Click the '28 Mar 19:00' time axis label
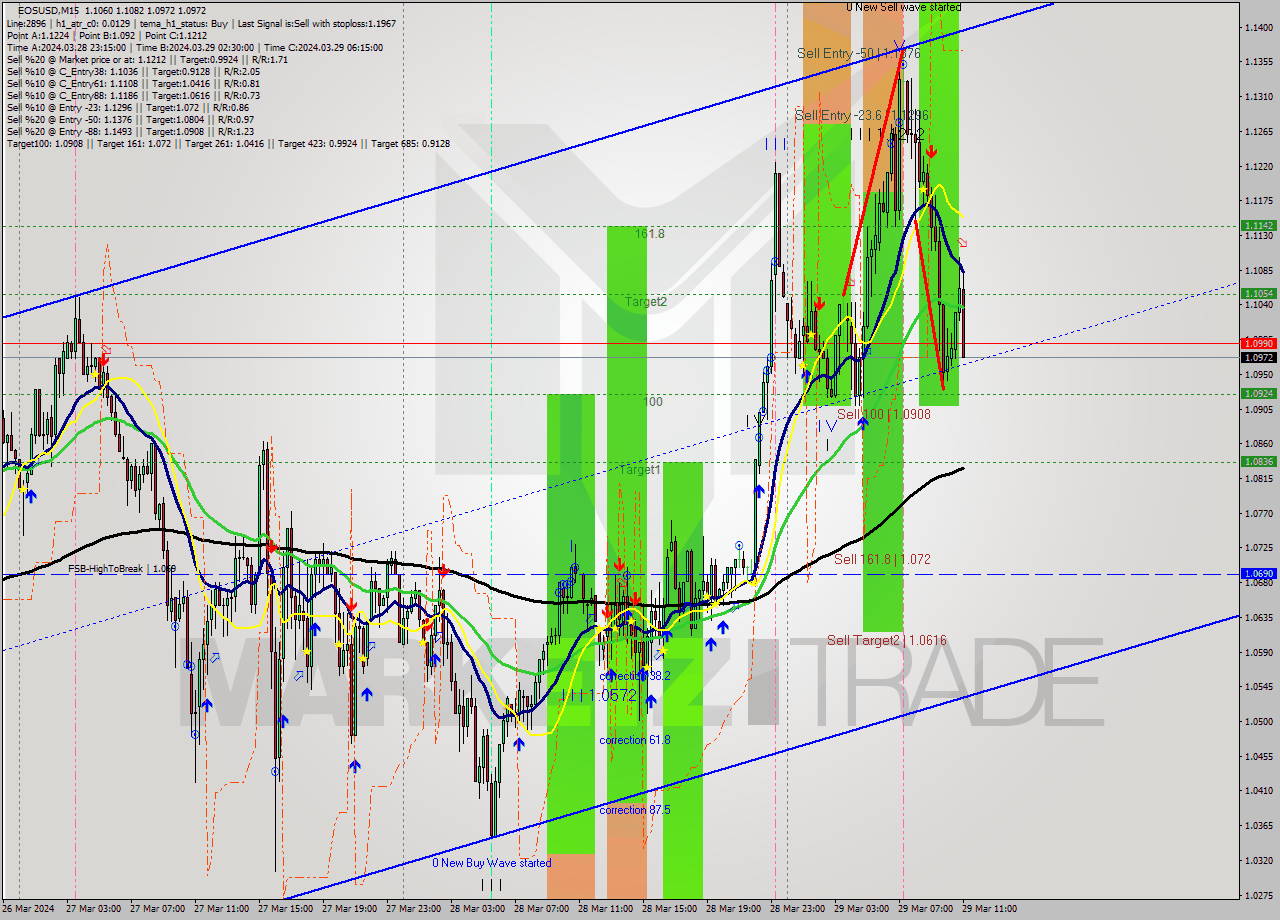The width and height of the screenshot is (1280, 920). click(x=732, y=909)
